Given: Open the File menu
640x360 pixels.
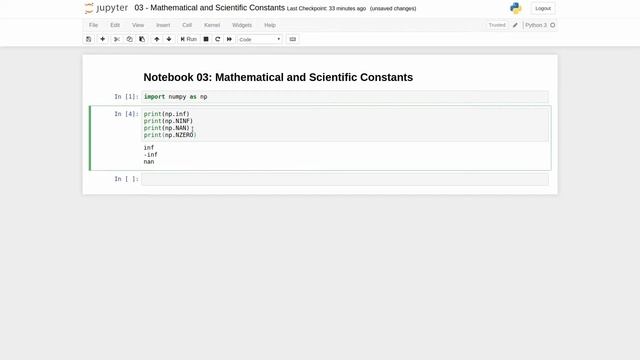Looking at the screenshot, I should coord(93,25).
